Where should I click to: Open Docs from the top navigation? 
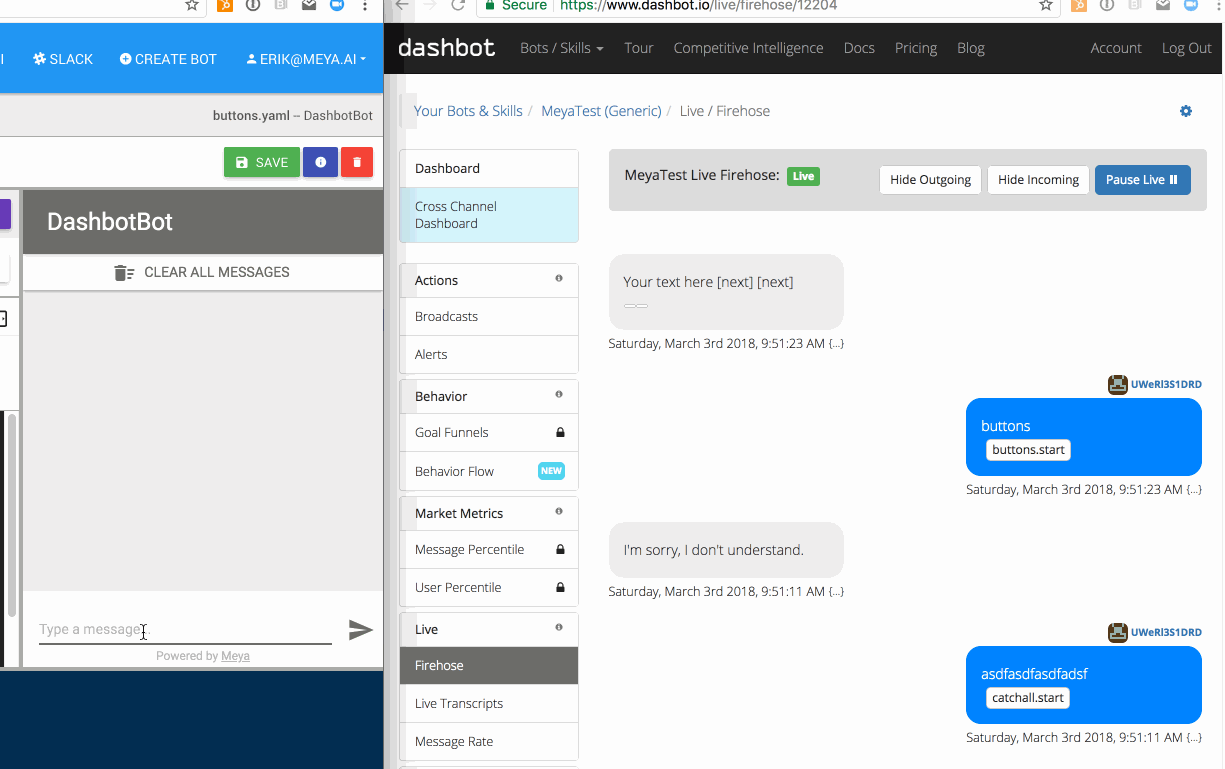859,48
